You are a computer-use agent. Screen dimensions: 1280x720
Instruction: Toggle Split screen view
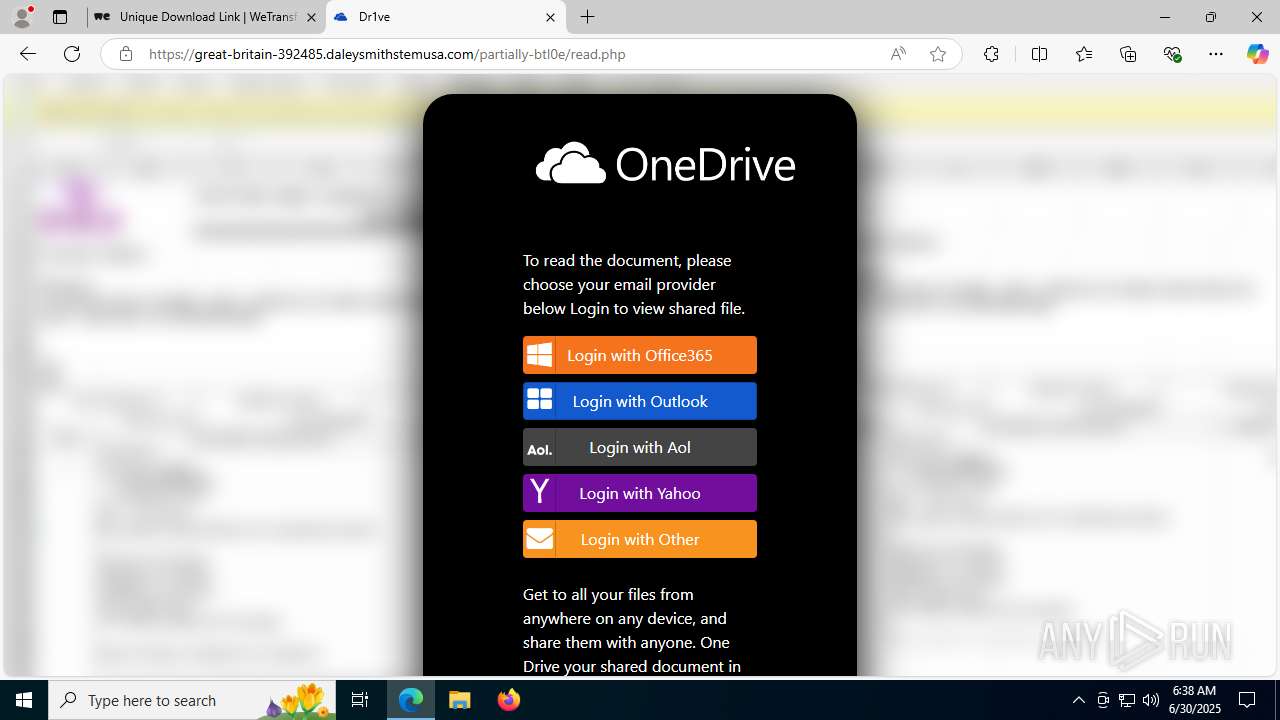(1039, 54)
